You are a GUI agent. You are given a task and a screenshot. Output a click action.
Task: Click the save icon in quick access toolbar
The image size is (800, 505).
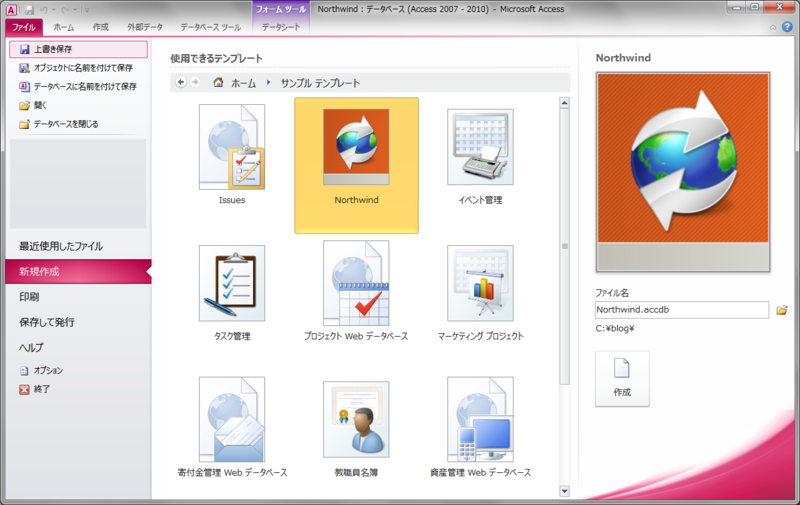29,10
